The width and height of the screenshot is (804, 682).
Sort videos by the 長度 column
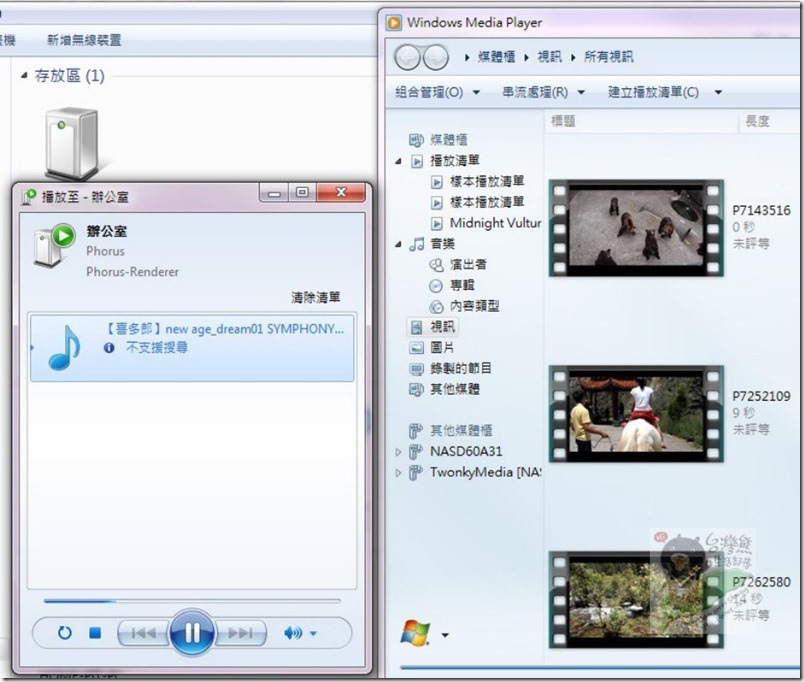tap(757, 122)
